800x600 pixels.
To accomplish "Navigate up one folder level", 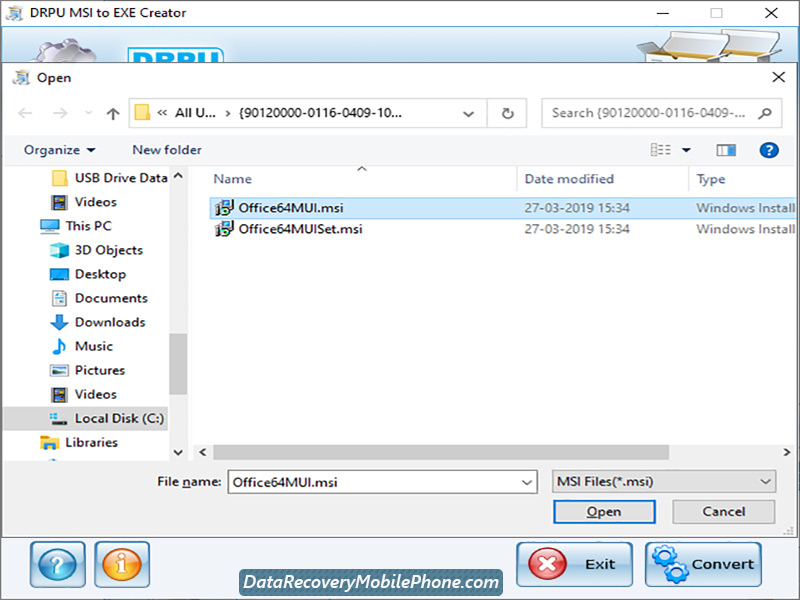I will coord(112,113).
